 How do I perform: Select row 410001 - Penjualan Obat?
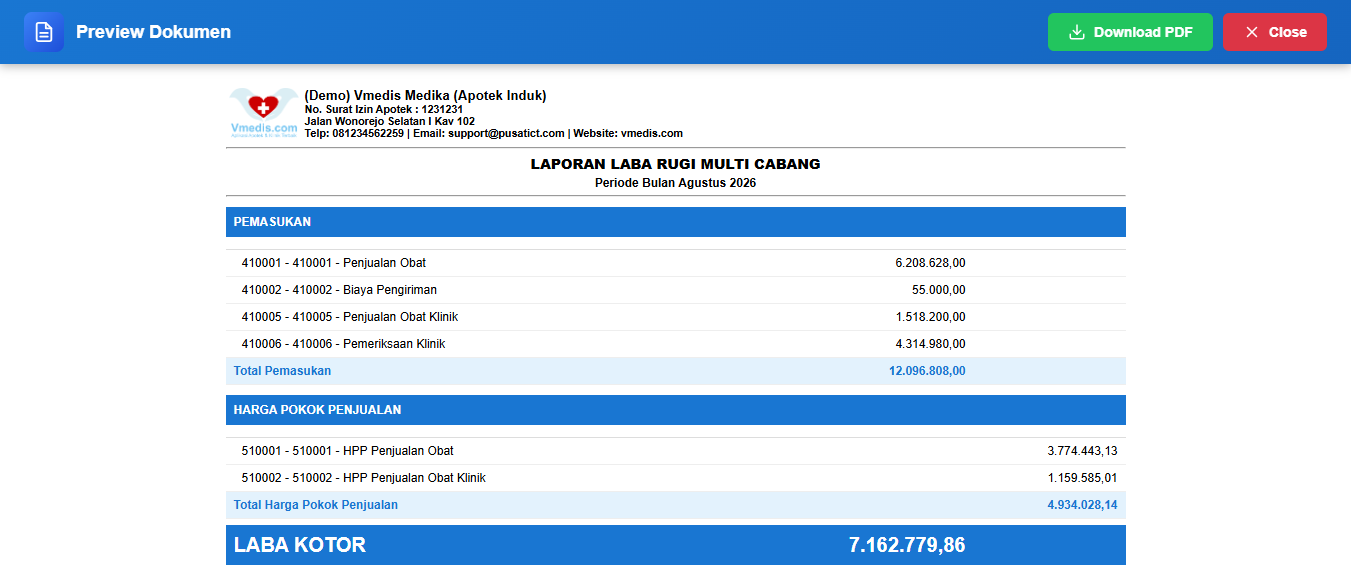click(676, 263)
